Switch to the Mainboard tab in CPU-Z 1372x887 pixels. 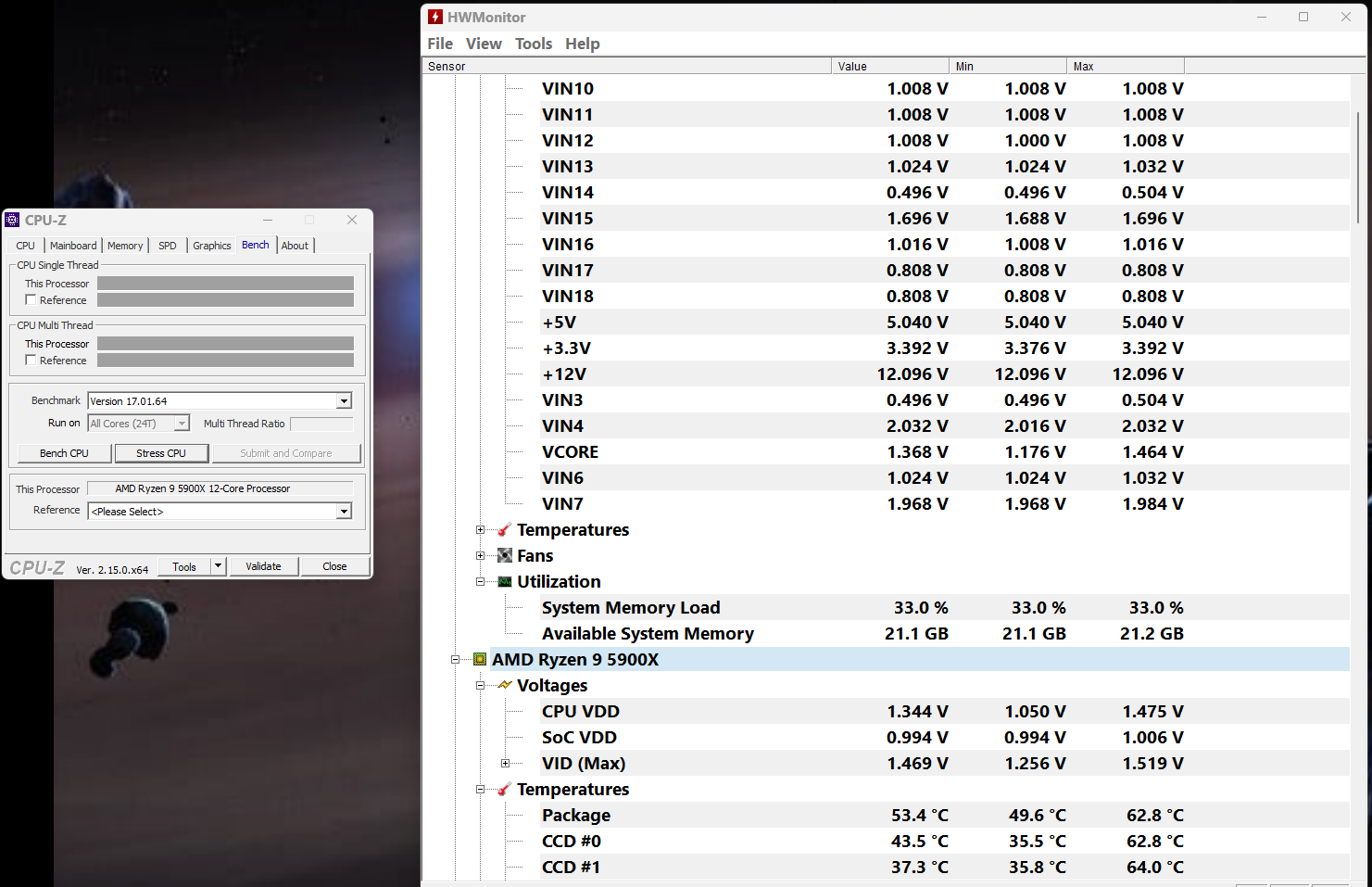pos(73,246)
